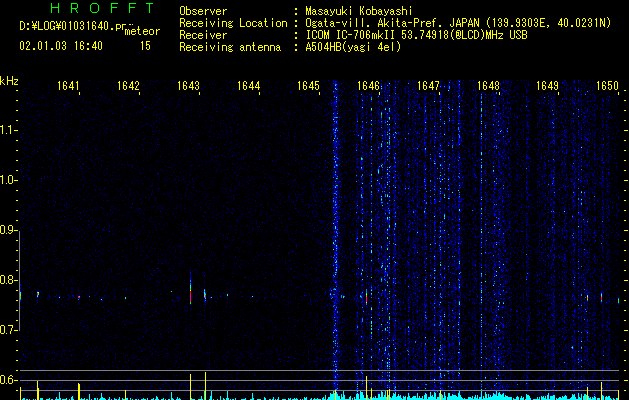The image size is (629, 400).
Task: Click the 0.7 kHz axis label
Action: coord(8,330)
